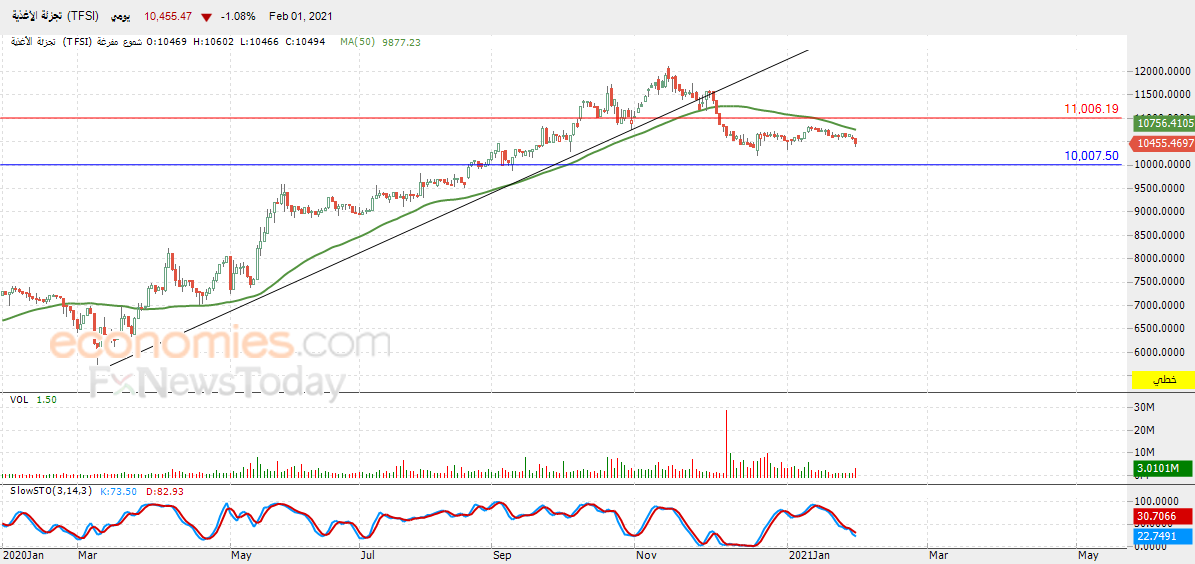
Task: Click the red 30.7066 stochastic value tag
Action: [x=1164, y=516]
